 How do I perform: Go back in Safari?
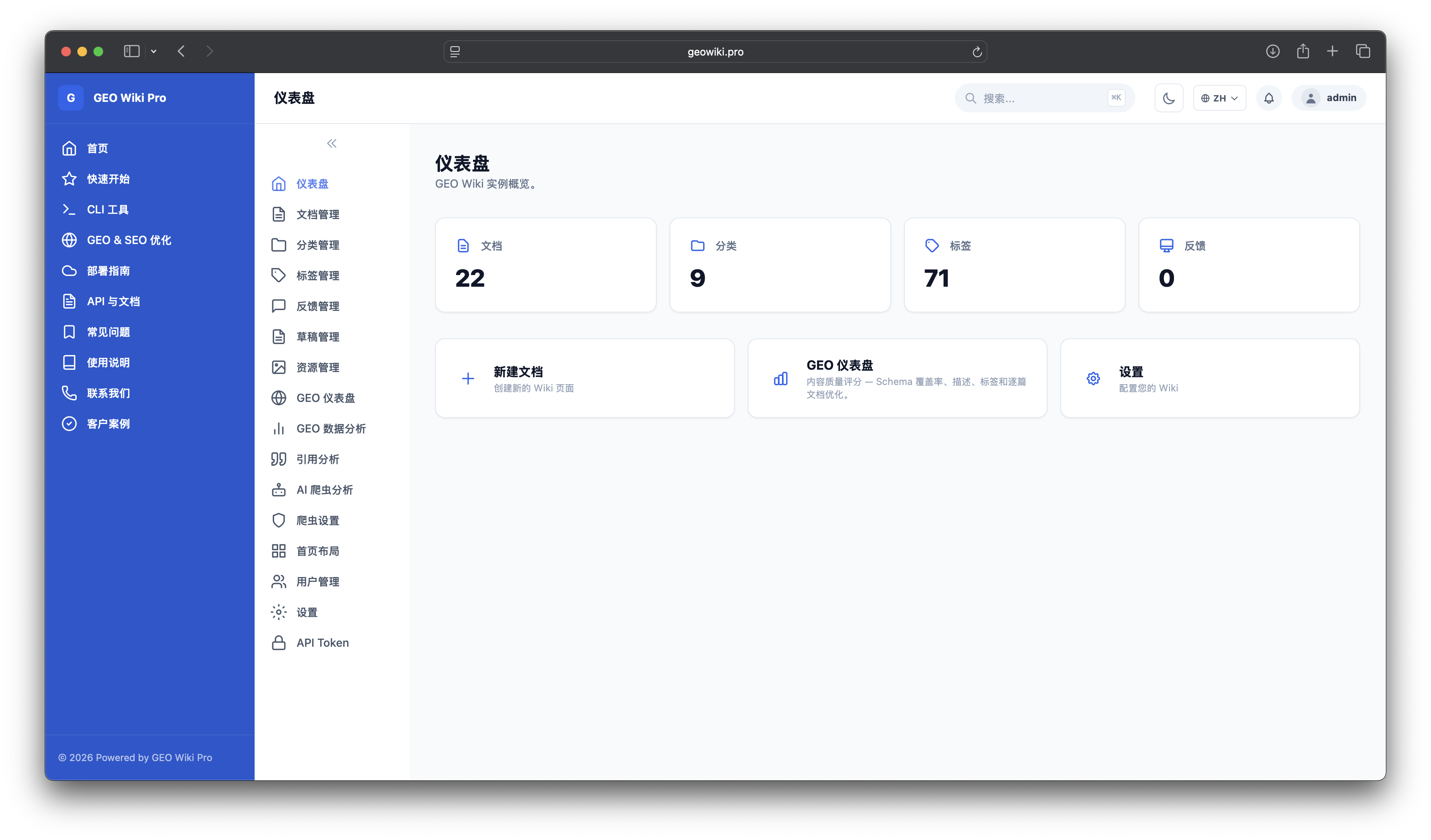(x=181, y=51)
